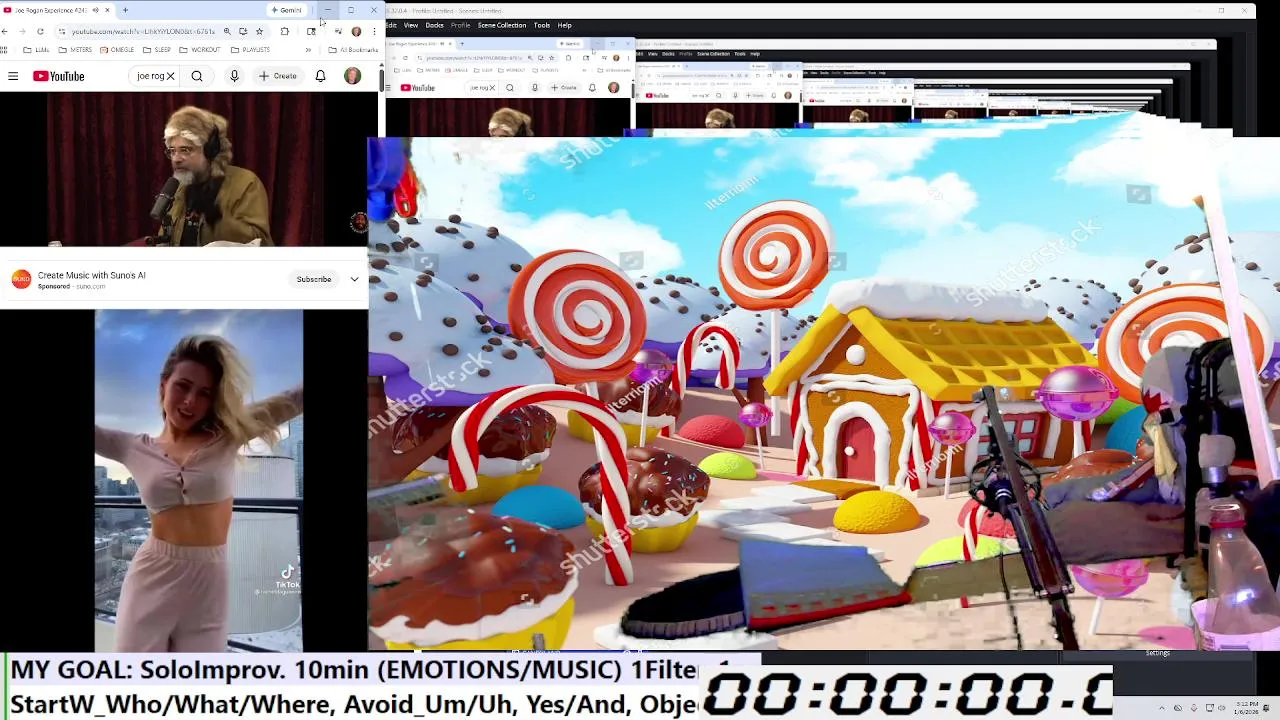Screen dimensions: 1280x720
Task: Open Create Music with Sunos AI ad
Action: [x=91, y=275]
